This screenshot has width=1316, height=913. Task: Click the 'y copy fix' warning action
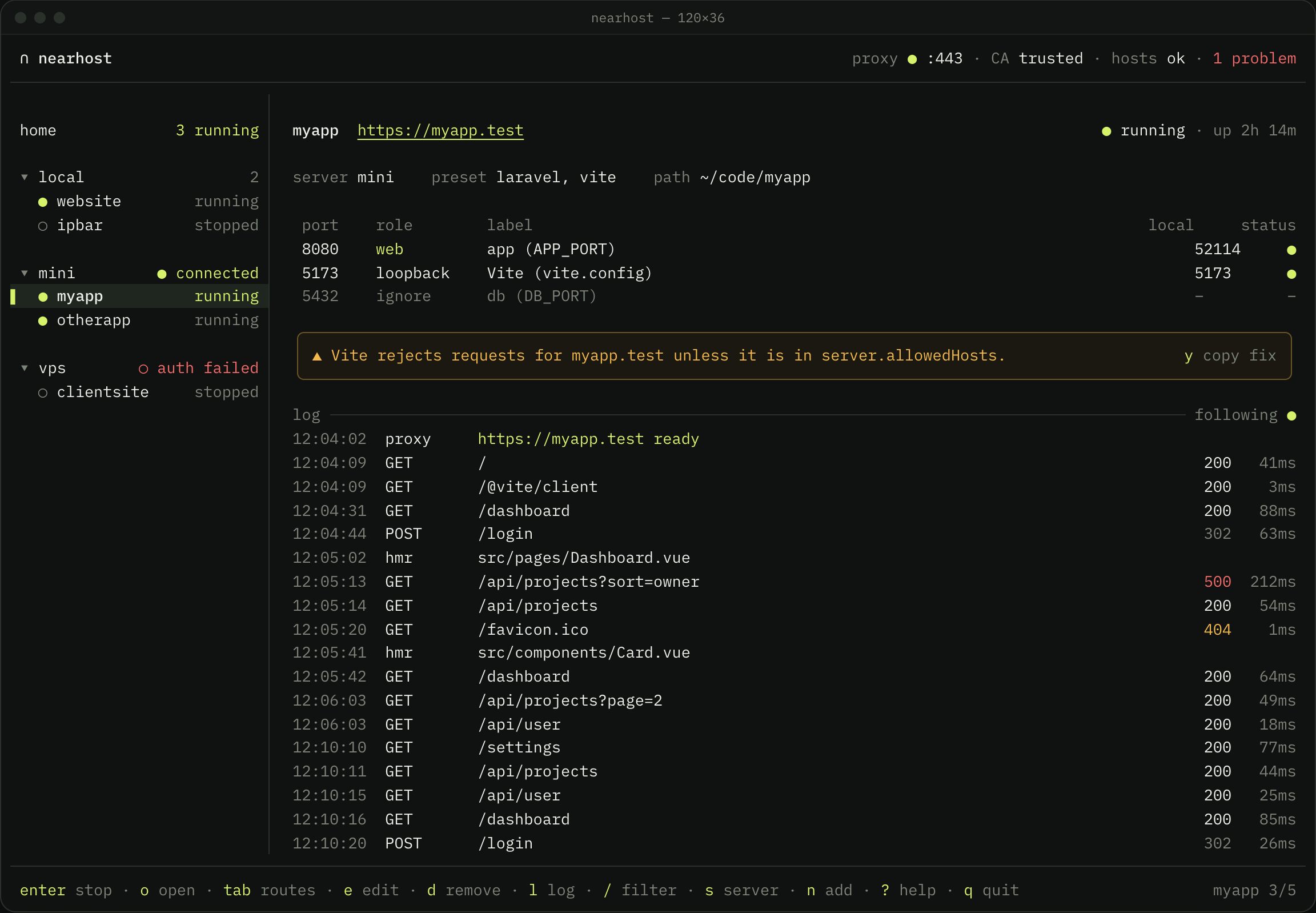click(x=1230, y=356)
